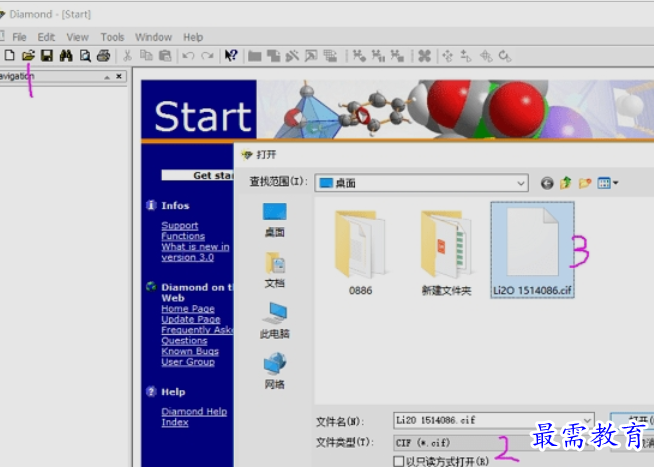Collapse the Navigation panel with arrow

click(107, 77)
